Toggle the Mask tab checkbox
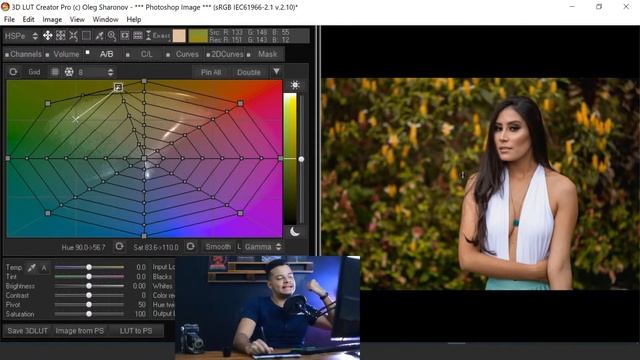Viewport: 640px width, 360px height. click(249, 55)
